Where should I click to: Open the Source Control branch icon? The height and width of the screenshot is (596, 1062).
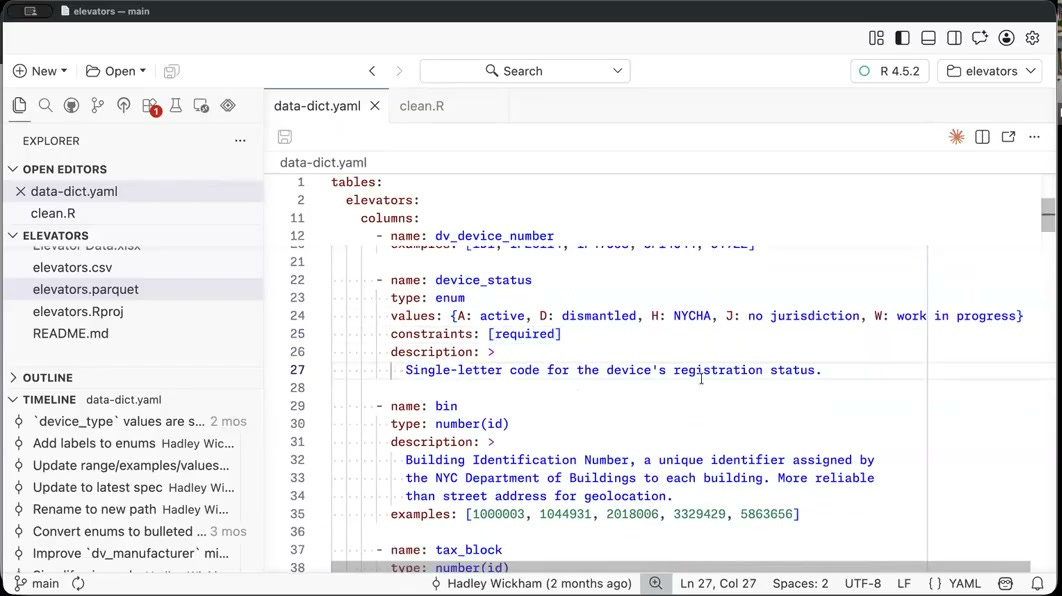(98, 106)
